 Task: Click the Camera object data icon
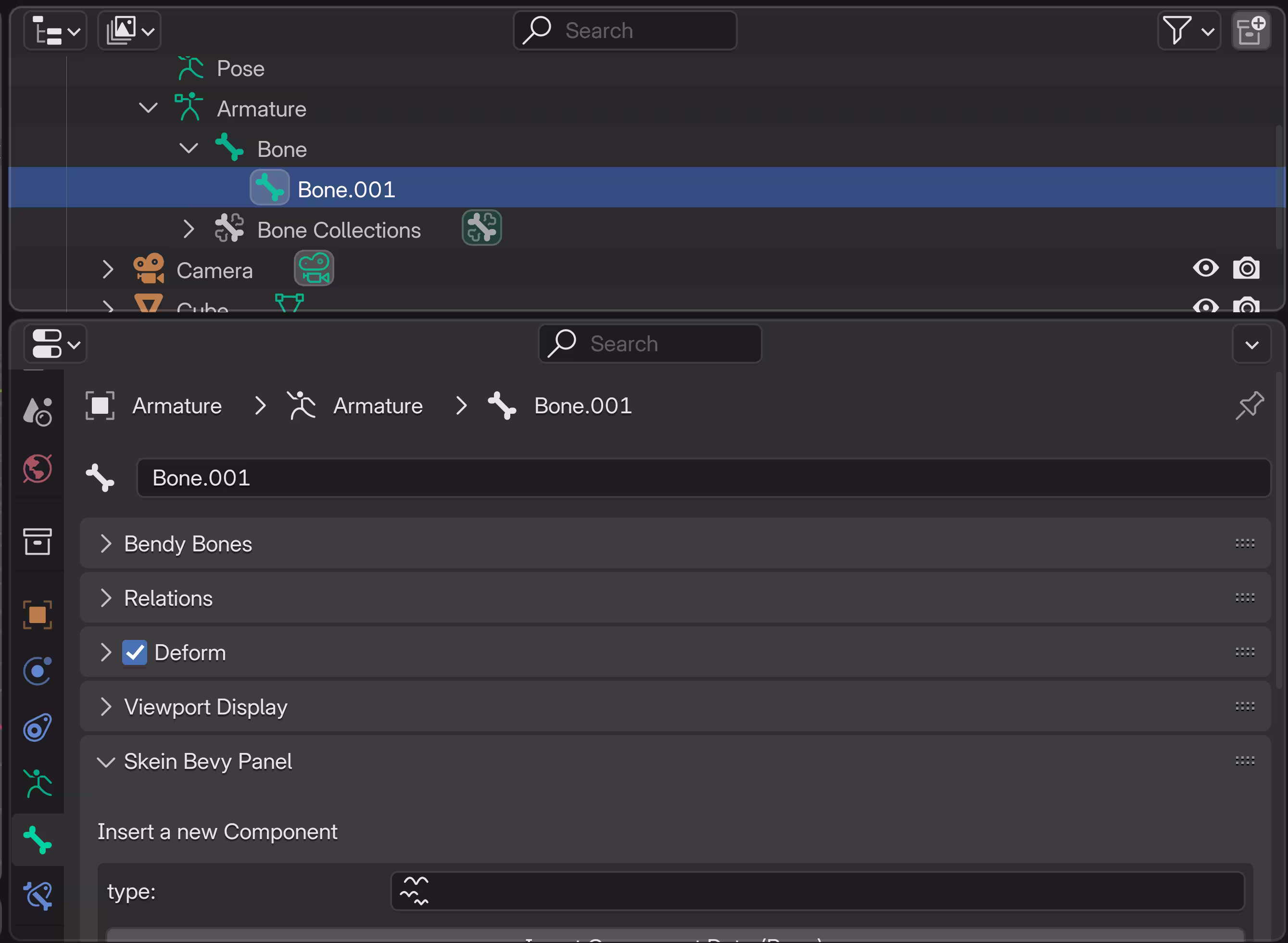[x=314, y=268]
